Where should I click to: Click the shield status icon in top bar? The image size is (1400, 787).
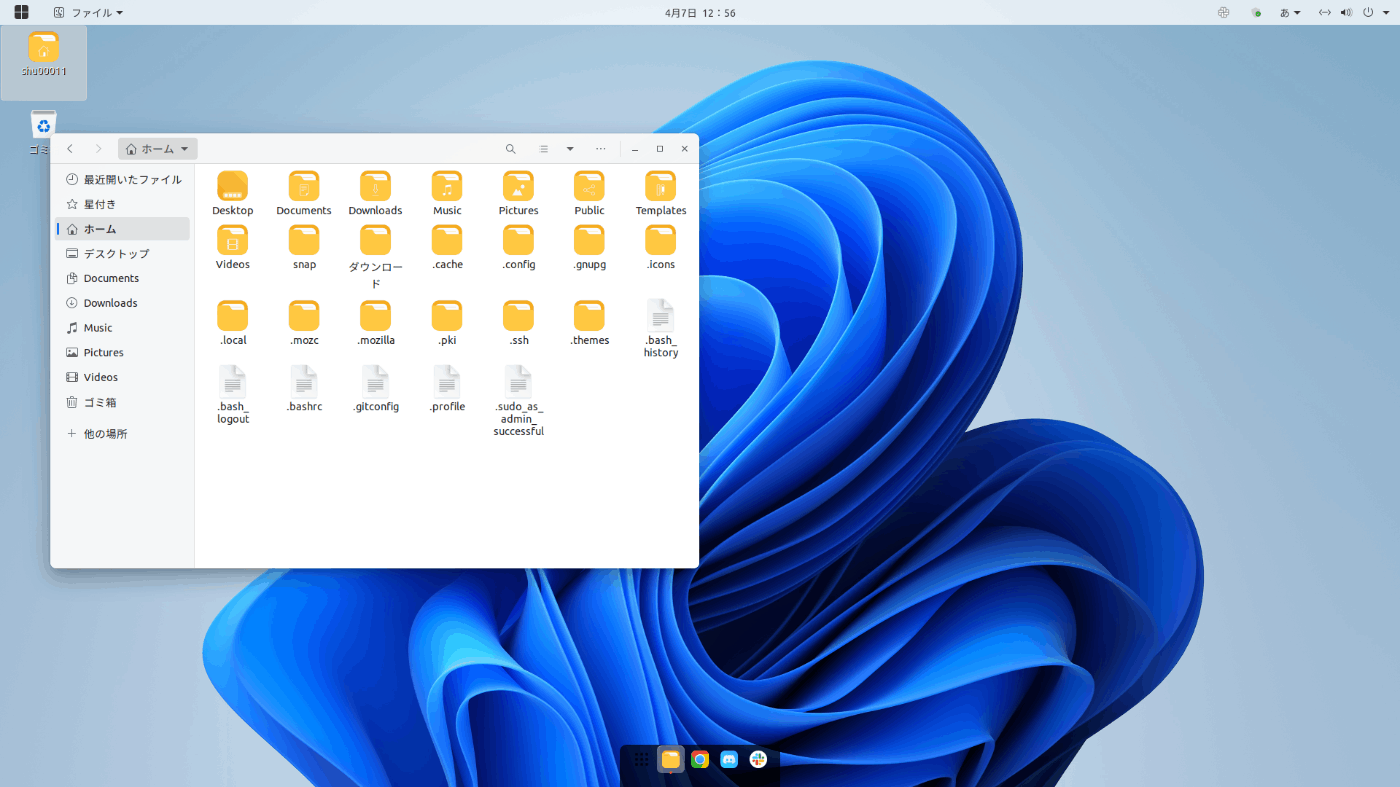(x=1256, y=12)
